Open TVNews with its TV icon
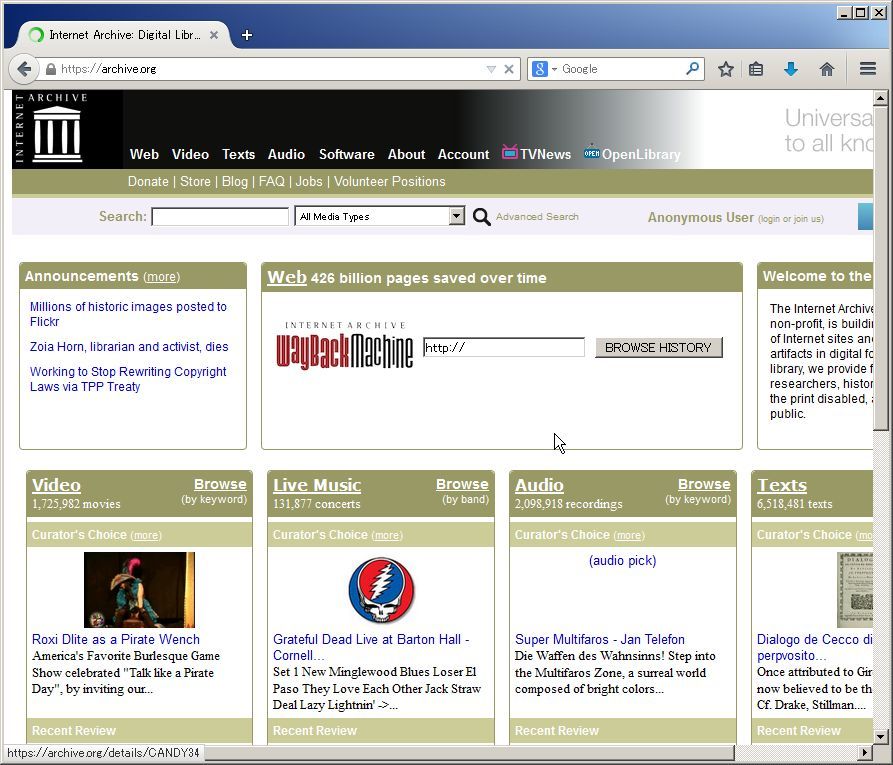Screen dimensions: 893x765 pyautogui.click(x=536, y=153)
